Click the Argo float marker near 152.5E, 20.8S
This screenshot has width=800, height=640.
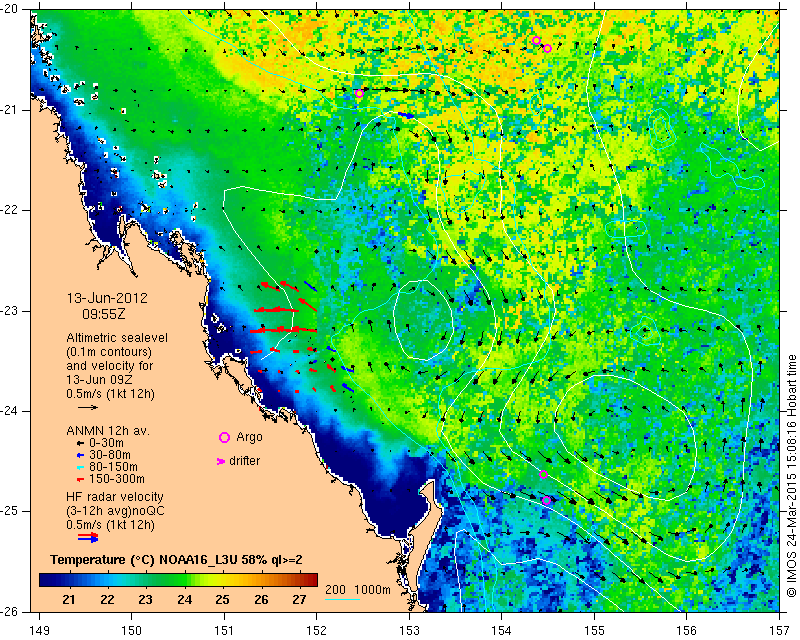click(x=359, y=93)
